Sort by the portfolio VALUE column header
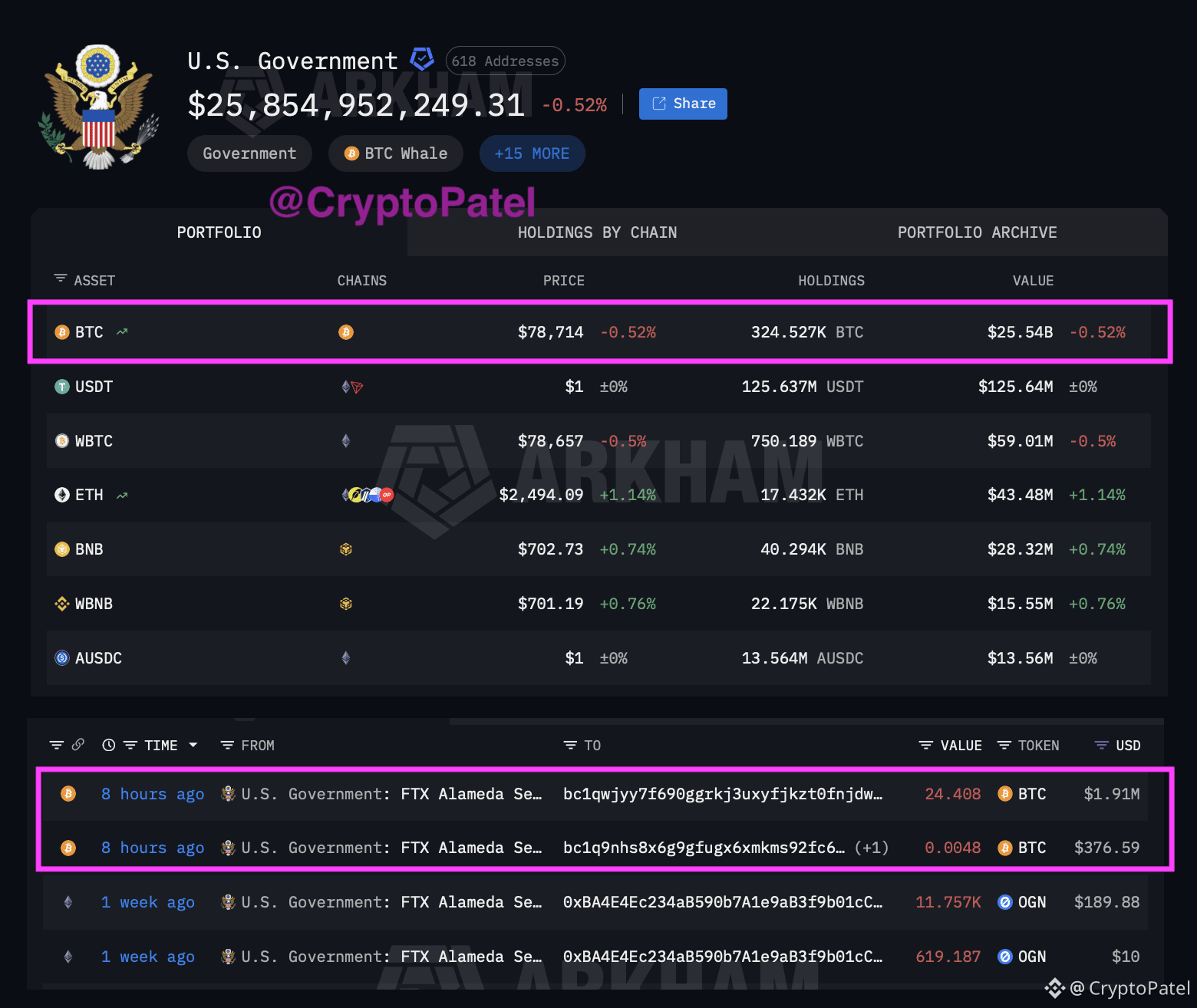1197x1008 pixels. [1033, 281]
